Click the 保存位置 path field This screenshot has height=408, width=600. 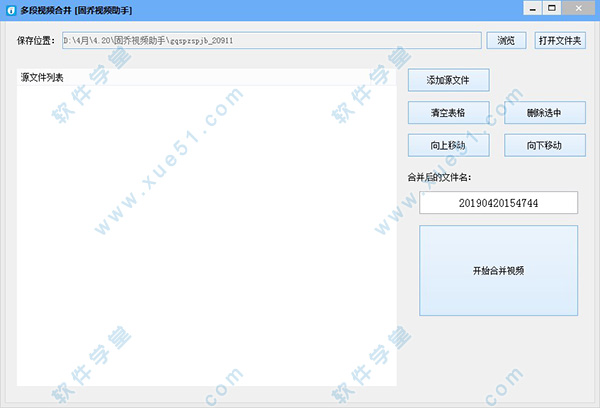[270, 41]
